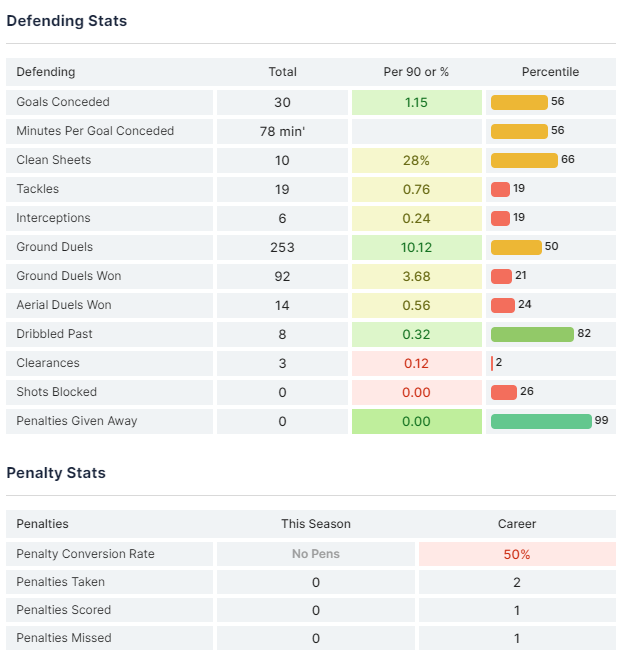Click the Clearances per 90 value
617x653 pixels.
click(x=417, y=363)
